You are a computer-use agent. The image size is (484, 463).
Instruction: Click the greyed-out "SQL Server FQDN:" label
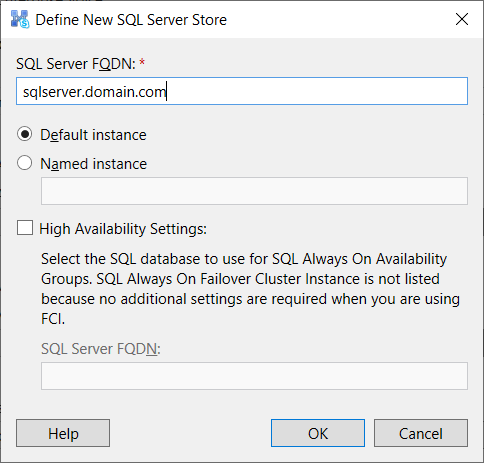tap(101, 349)
